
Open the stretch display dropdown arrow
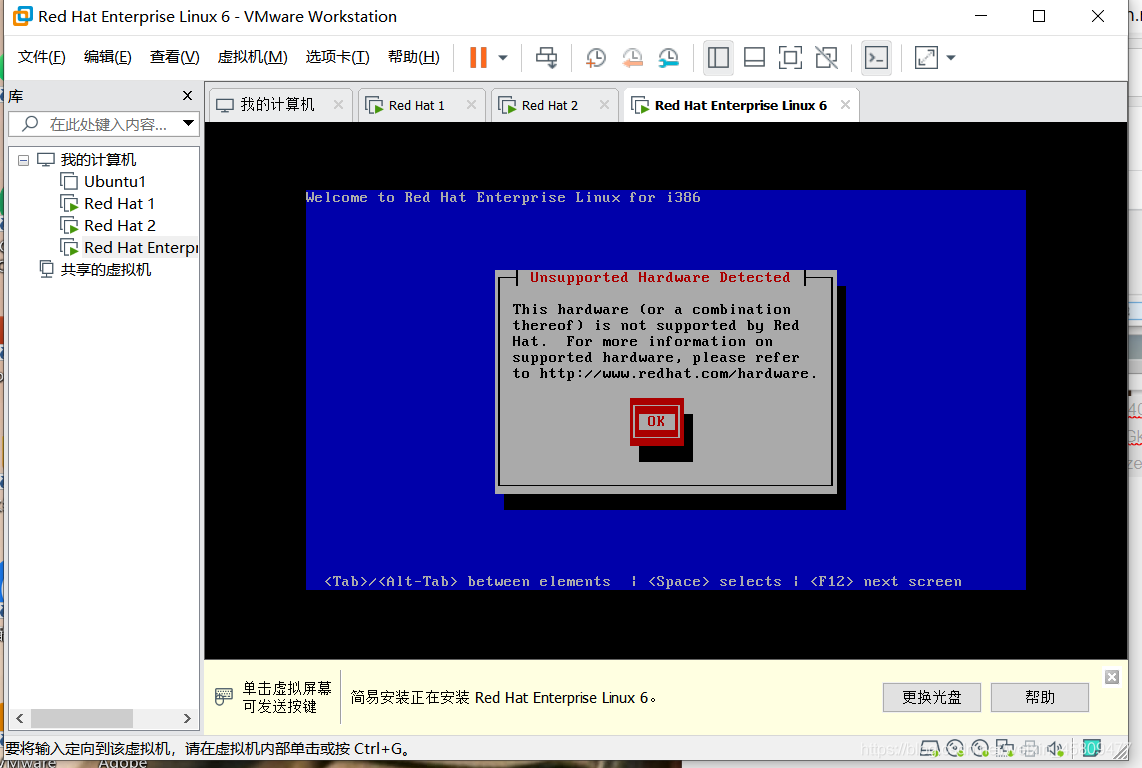[x=950, y=58]
